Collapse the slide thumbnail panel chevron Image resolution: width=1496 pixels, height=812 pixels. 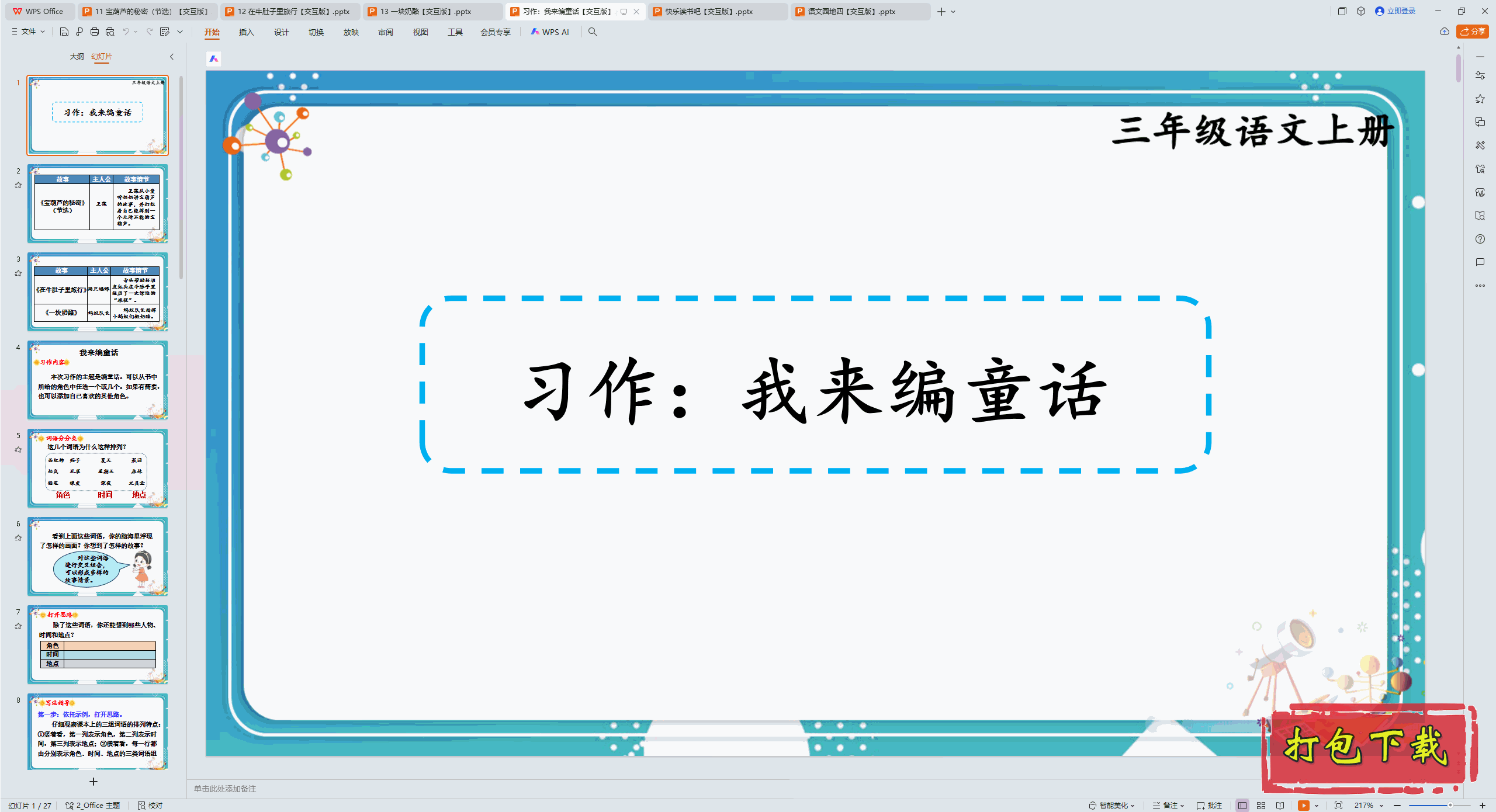172,57
